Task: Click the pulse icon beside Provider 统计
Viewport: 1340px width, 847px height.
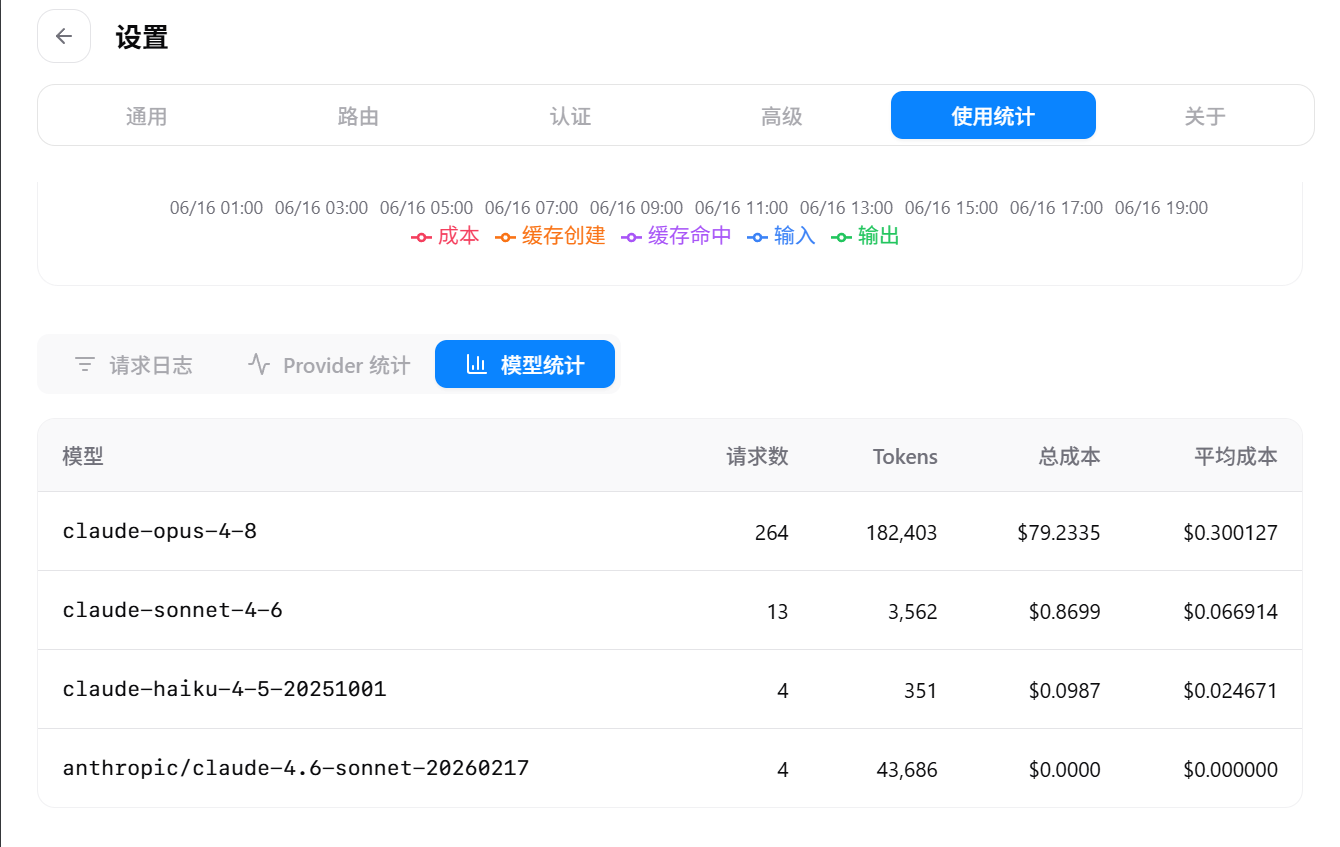Action: pos(259,365)
